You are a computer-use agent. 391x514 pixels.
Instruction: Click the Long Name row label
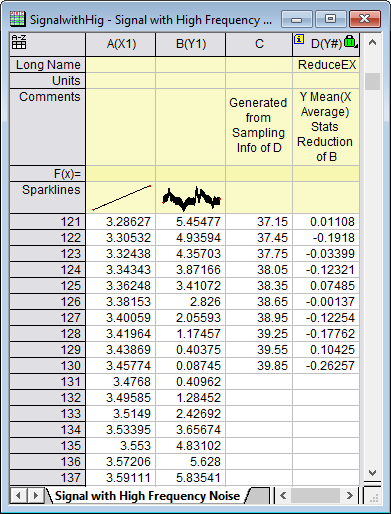coord(48,65)
